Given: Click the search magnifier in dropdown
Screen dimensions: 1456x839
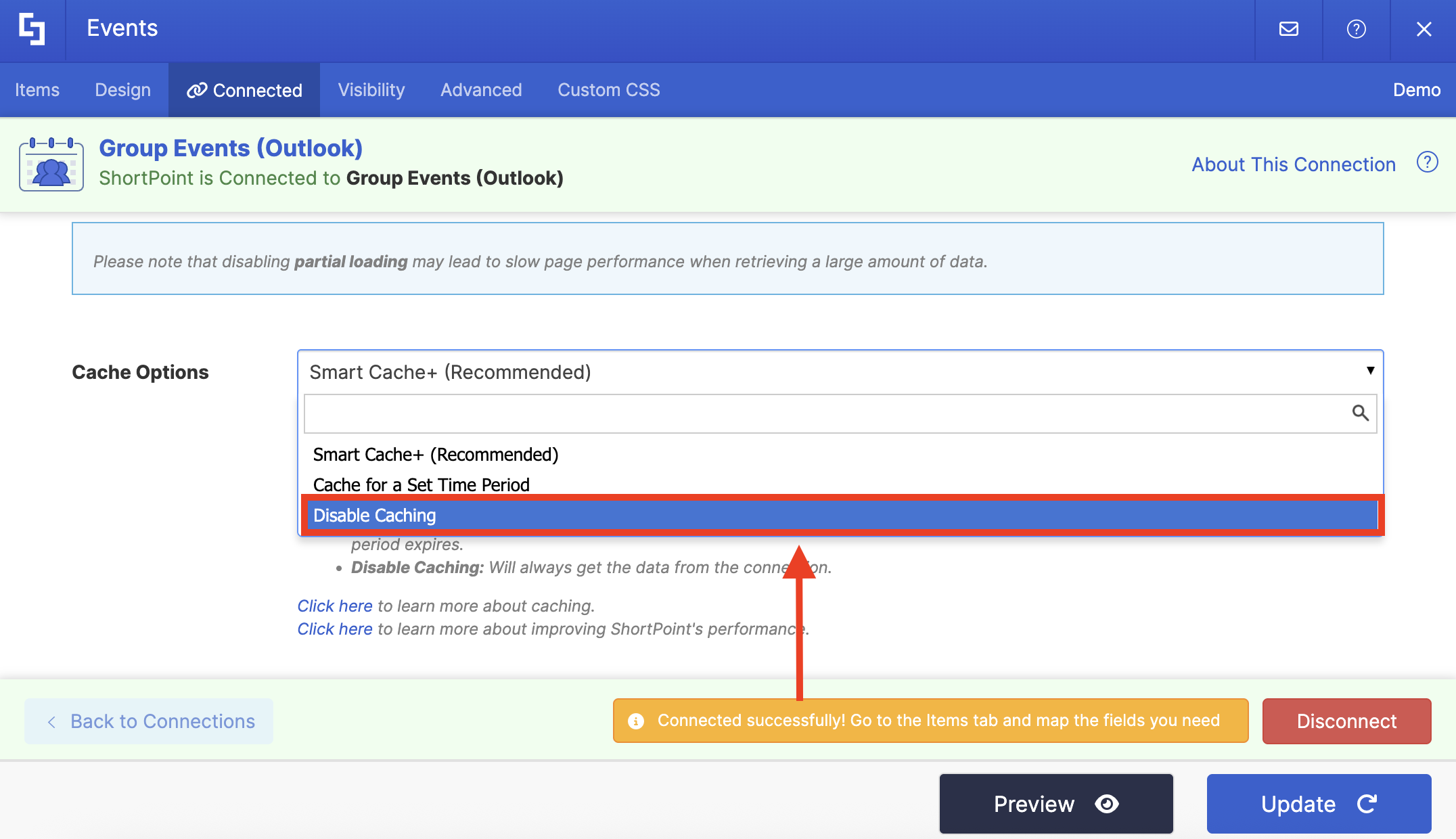Looking at the screenshot, I should pyautogui.click(x=1360, y=413).
